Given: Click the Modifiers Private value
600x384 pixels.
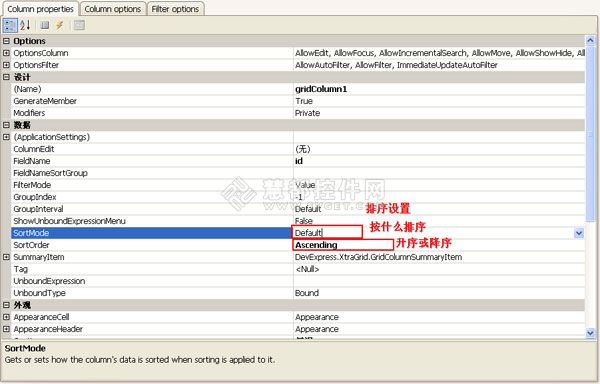Looking at the screenshot, I should [x=307, y=113].
